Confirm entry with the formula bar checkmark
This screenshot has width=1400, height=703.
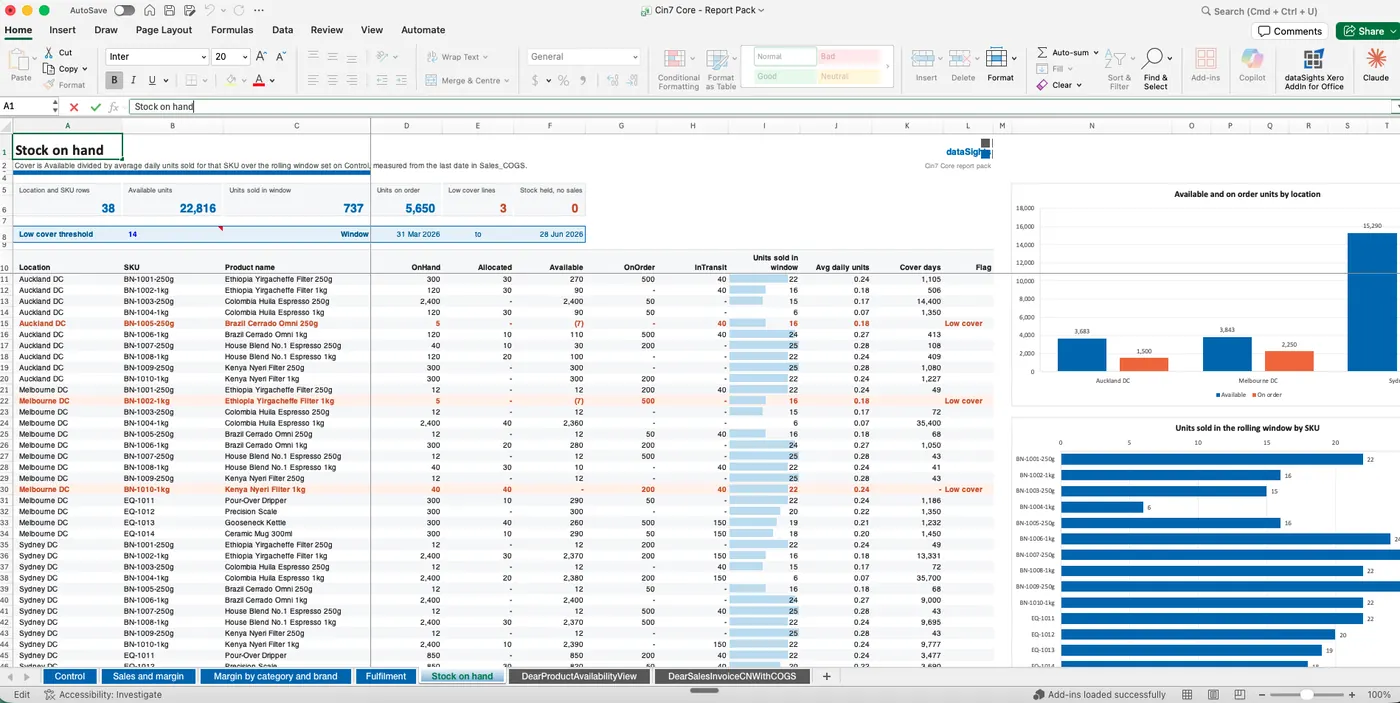(x=95, y=106)
